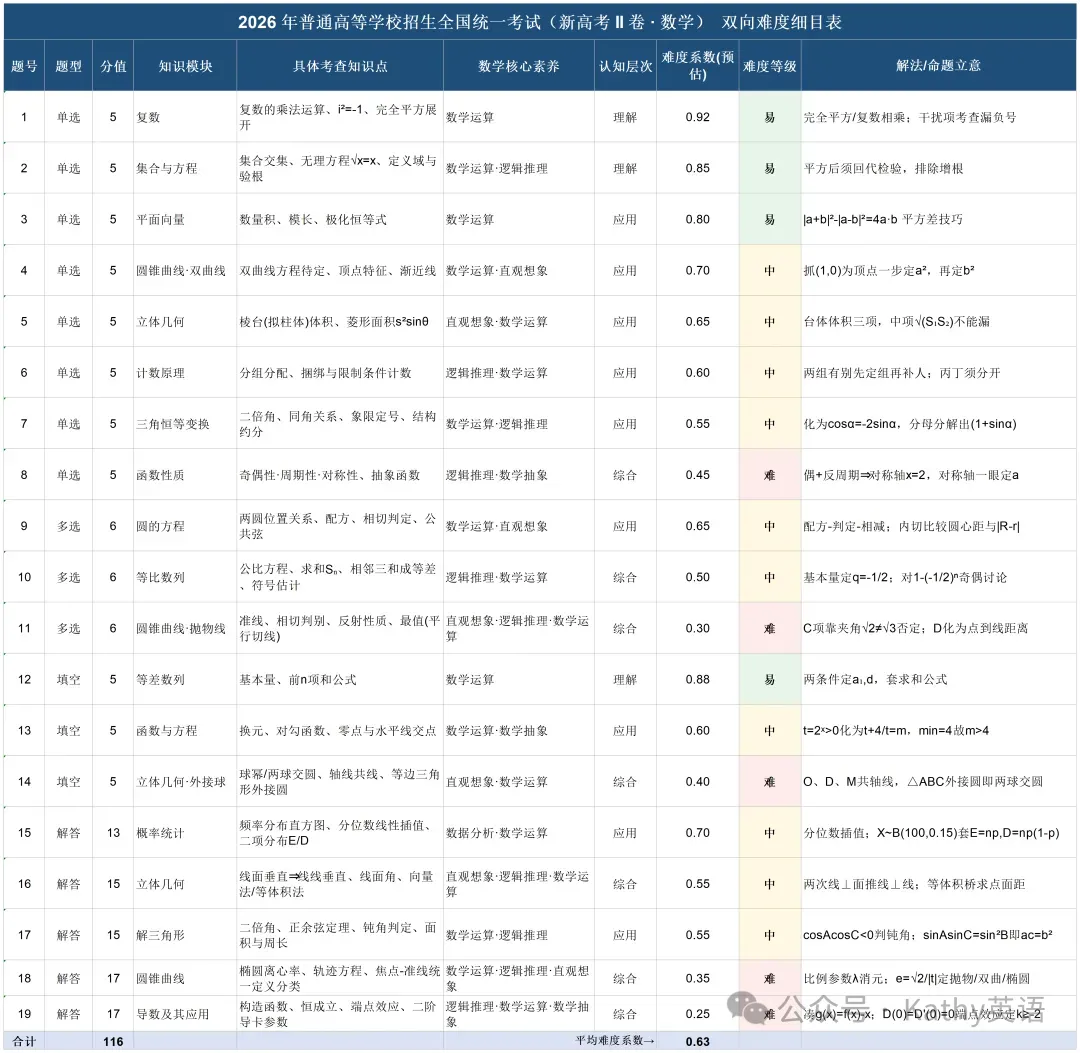Click score 13 in row 15
This screenshot has height=1053, width=1080.
[x=113, y=833]
